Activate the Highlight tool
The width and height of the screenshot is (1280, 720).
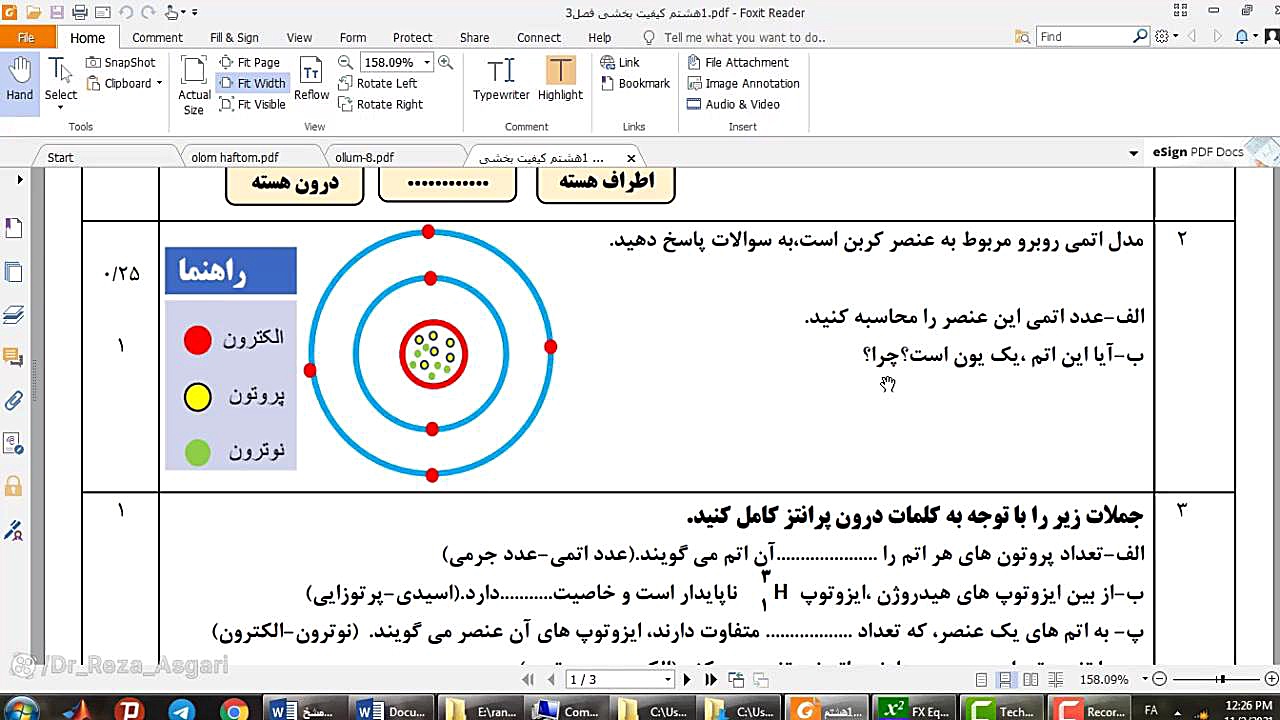(x=560, y=80)
